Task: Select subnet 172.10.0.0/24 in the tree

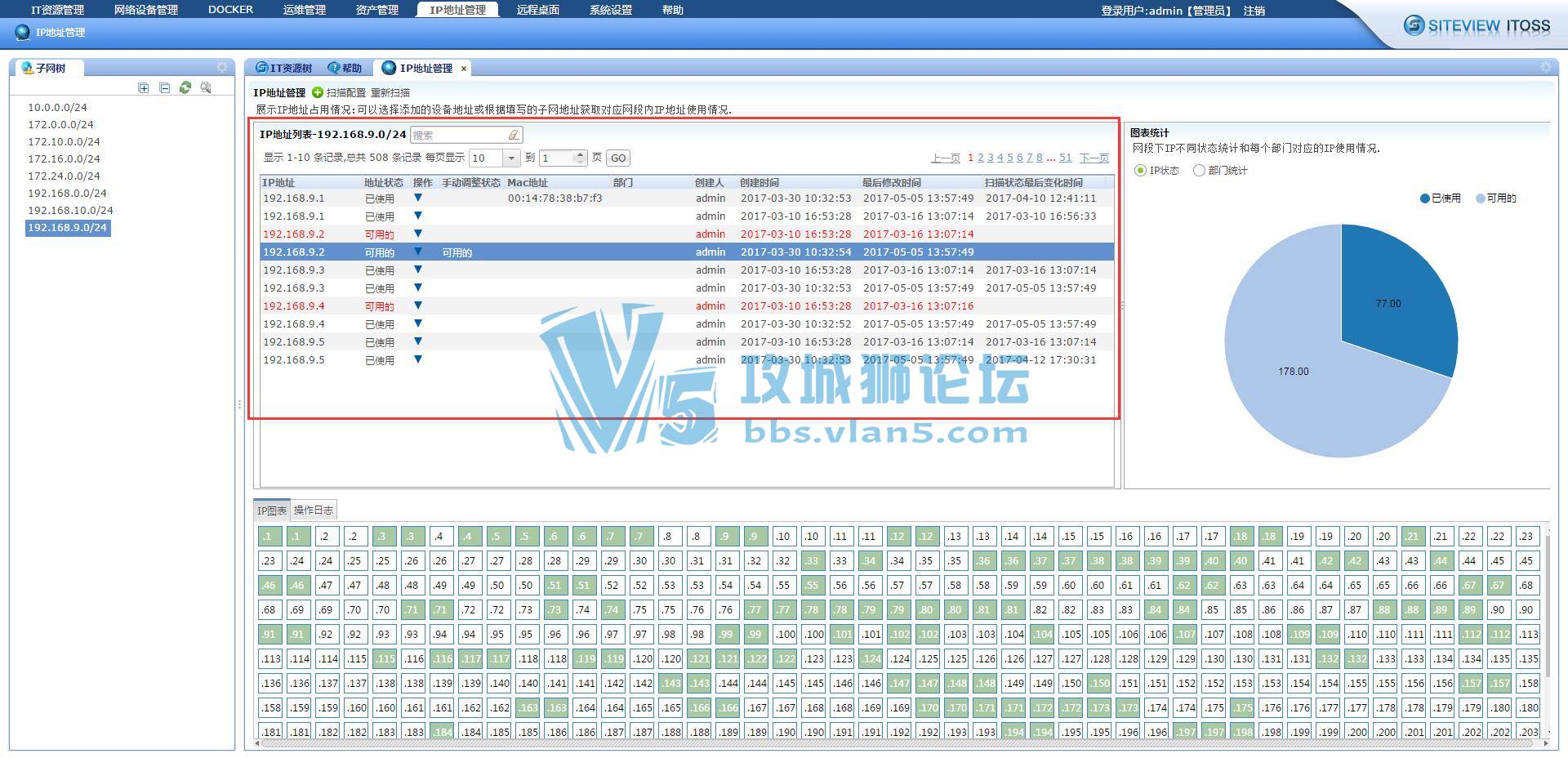Action: (x=64, y=141)
